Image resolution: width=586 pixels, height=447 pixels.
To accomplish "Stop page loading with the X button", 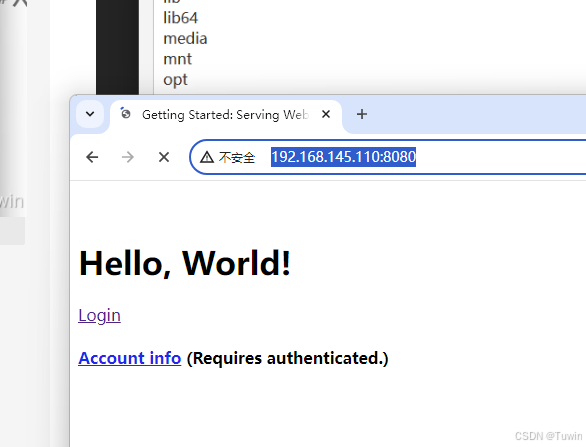I will coord(164,157).
